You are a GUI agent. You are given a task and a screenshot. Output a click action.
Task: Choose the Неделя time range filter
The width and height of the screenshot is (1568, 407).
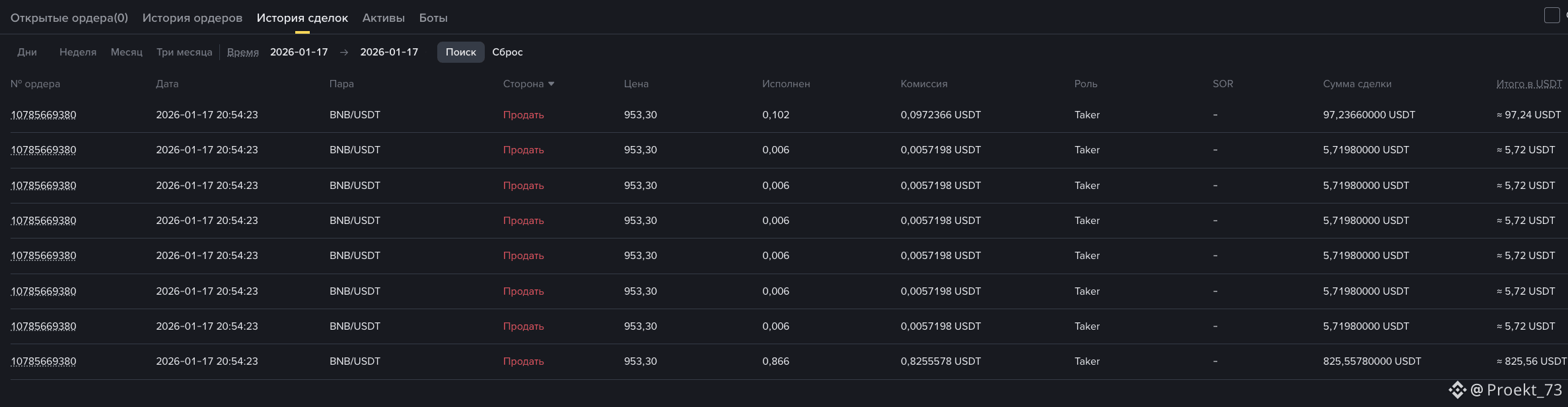78,52
